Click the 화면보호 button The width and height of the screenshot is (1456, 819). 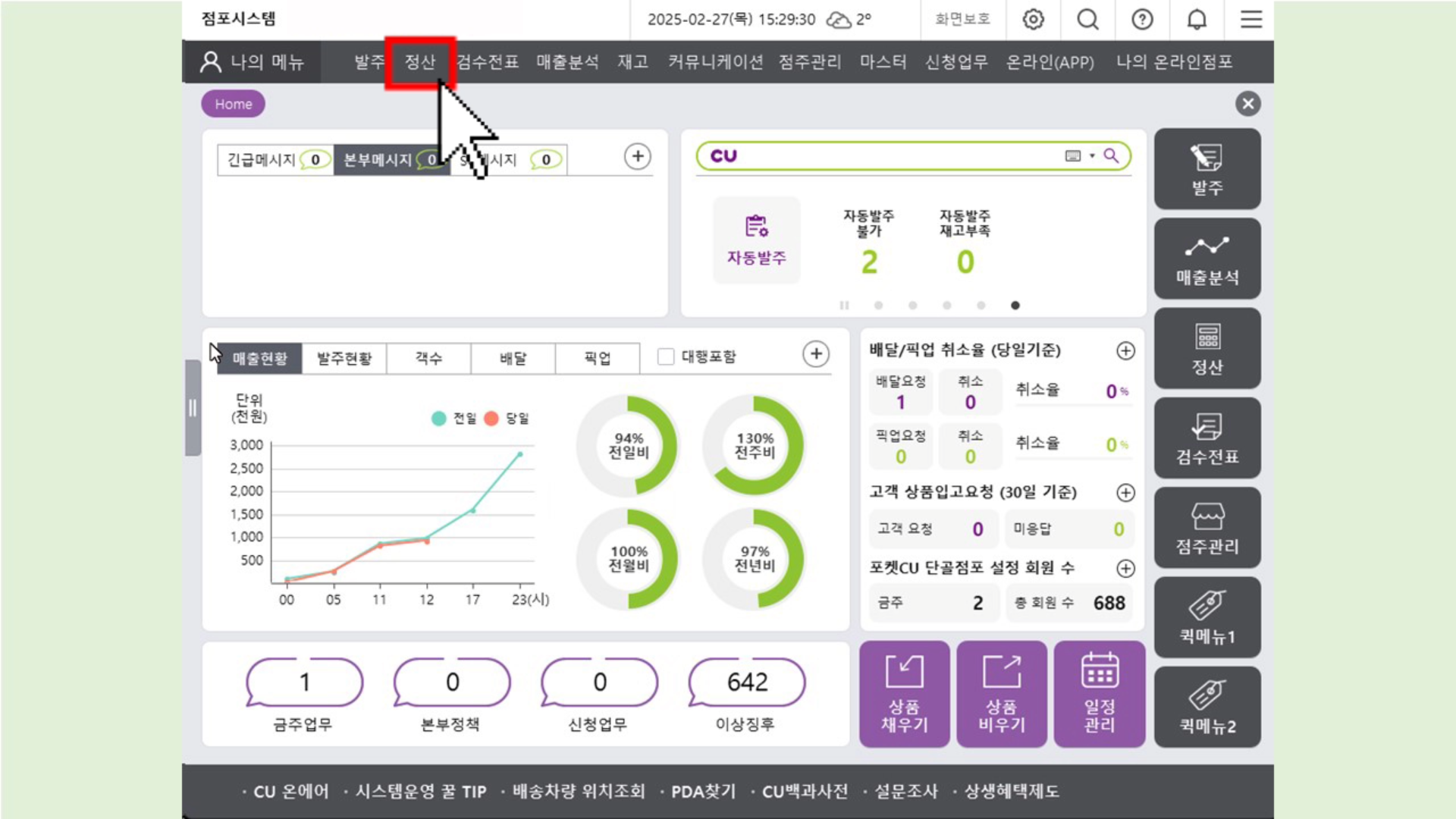pos(962,20)
